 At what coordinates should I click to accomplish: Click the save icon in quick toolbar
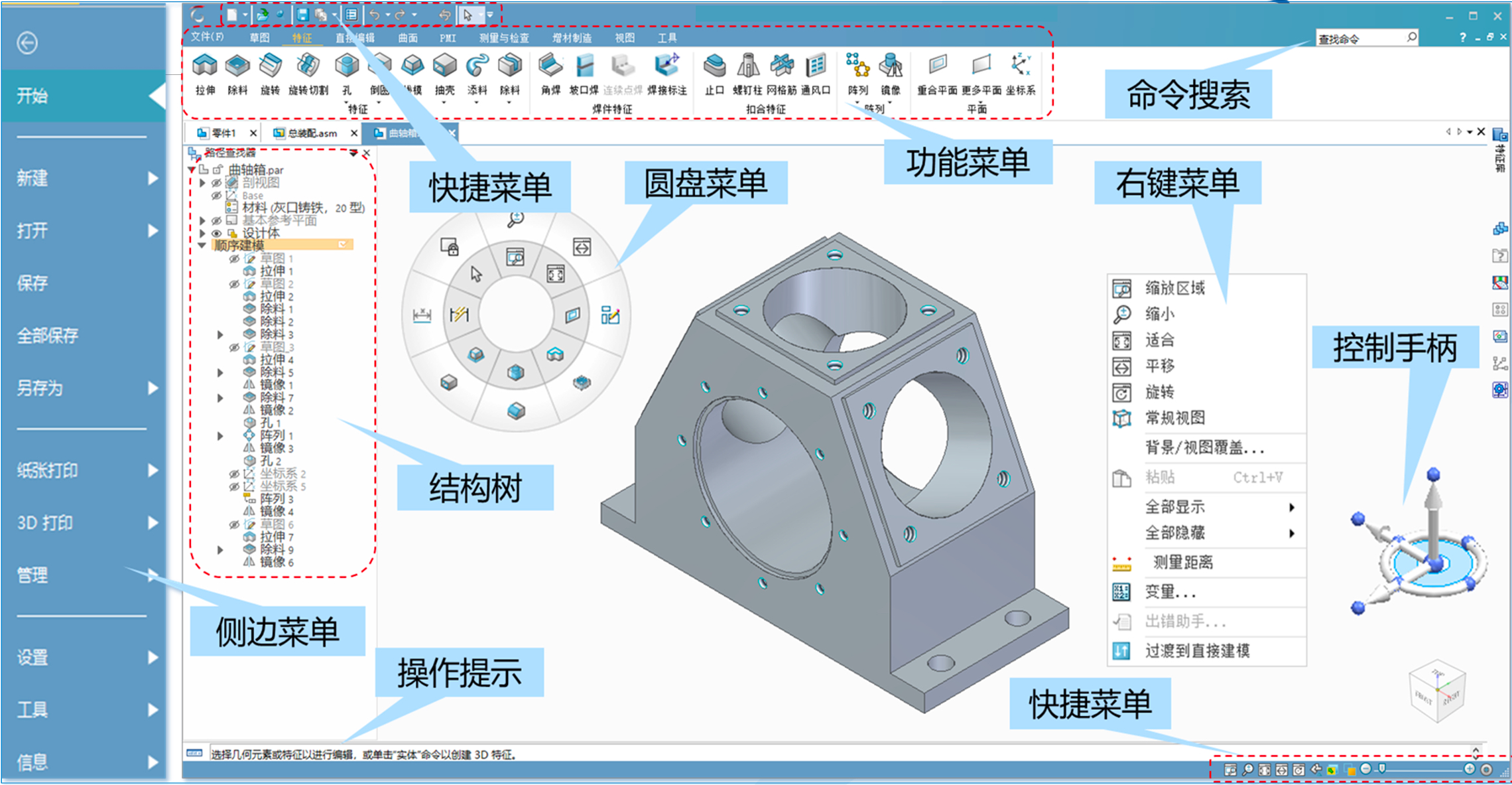[x=302, y=15]
